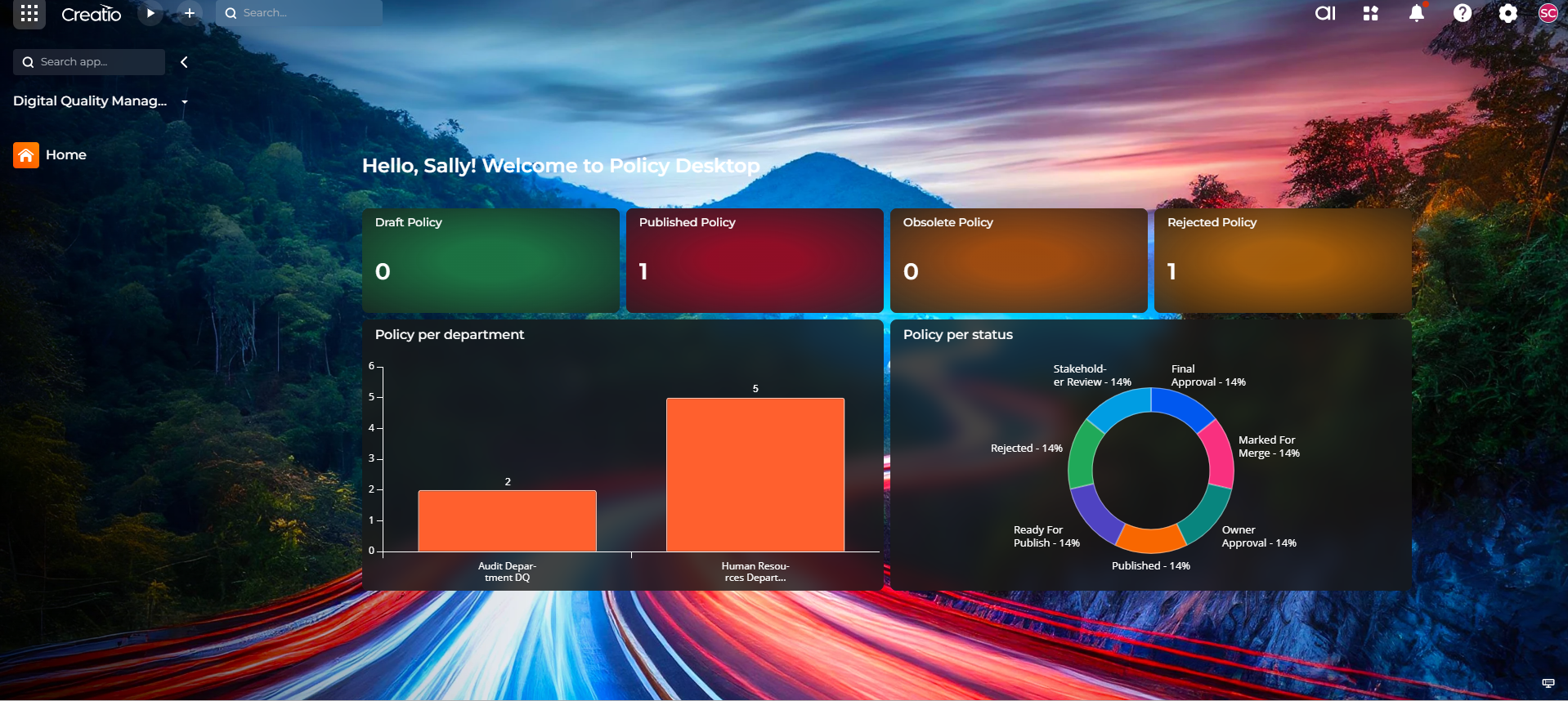This screenshot has width=1568, height=701.
Task: Click the plus quick-add icon
Action: (190, 13)
